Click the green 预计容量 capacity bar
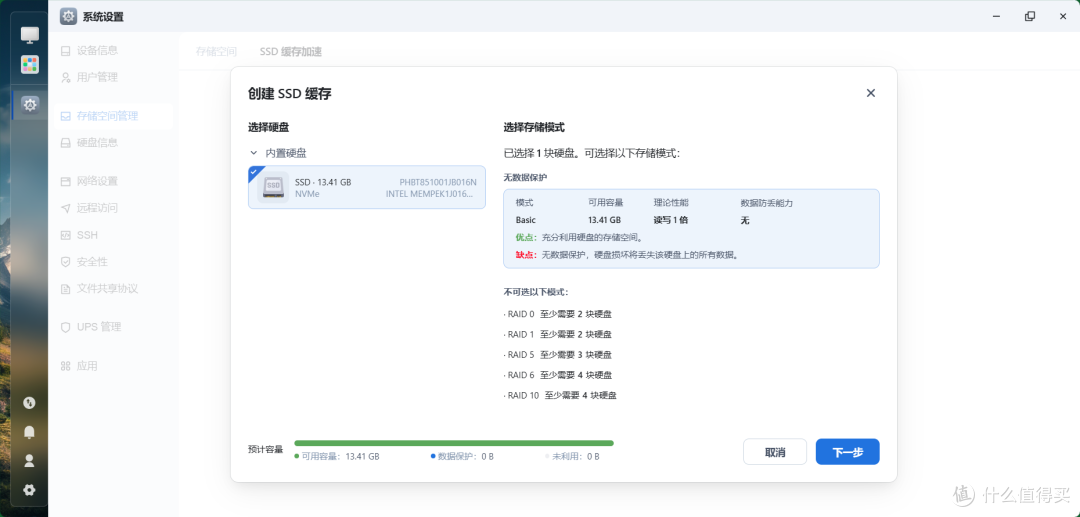The height and width of the screenshot is (517, 1080). point(454,443)
